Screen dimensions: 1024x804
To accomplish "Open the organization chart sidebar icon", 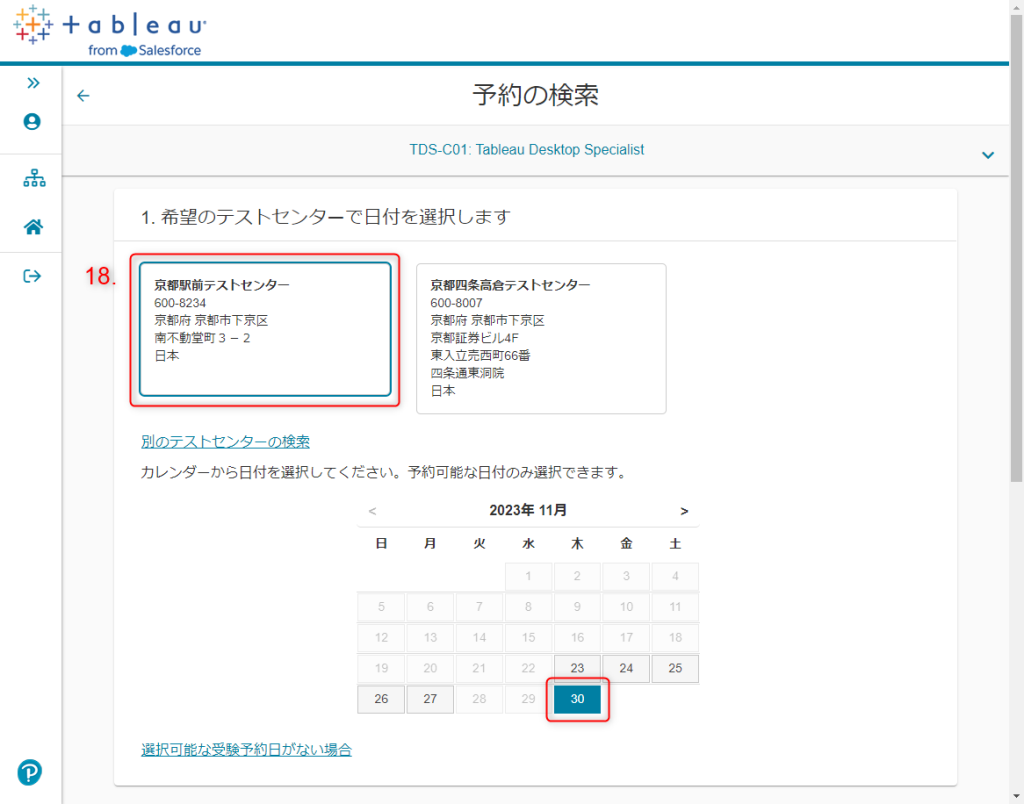I will (x=34, y=178).
